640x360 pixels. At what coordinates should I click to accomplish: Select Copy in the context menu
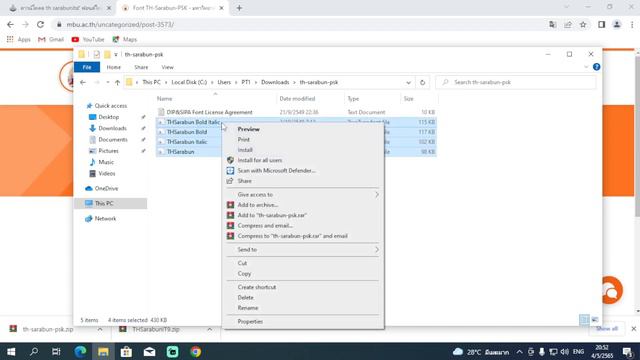(x=244, y=273)
